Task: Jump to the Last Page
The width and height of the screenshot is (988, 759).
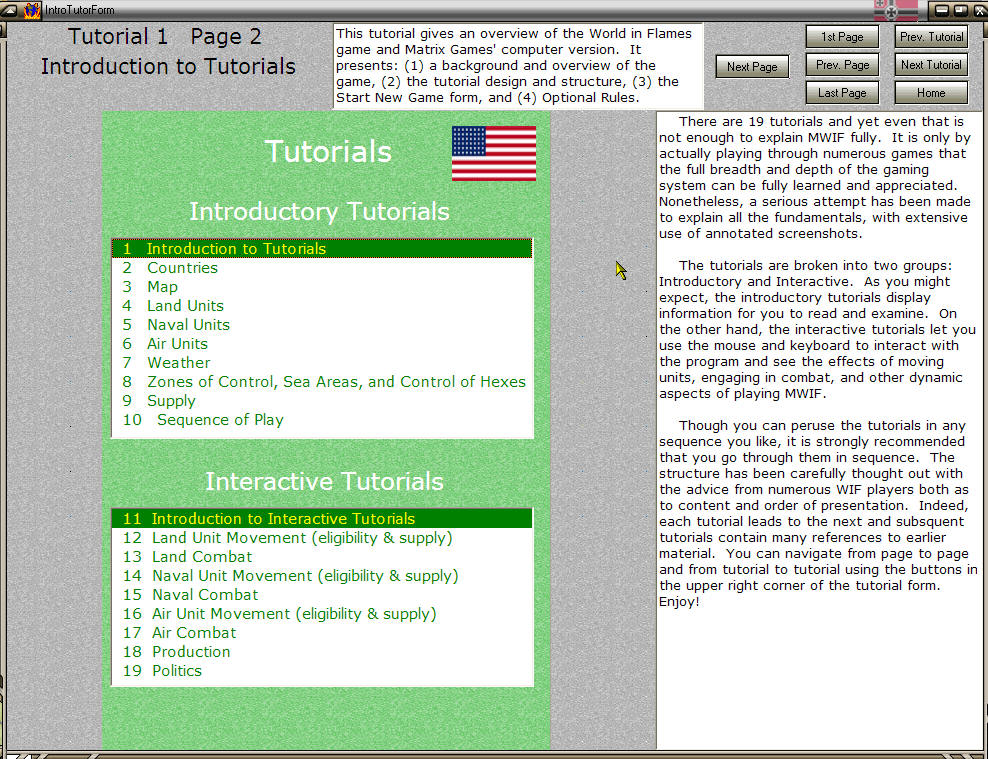Action: [x=841, y=92]
